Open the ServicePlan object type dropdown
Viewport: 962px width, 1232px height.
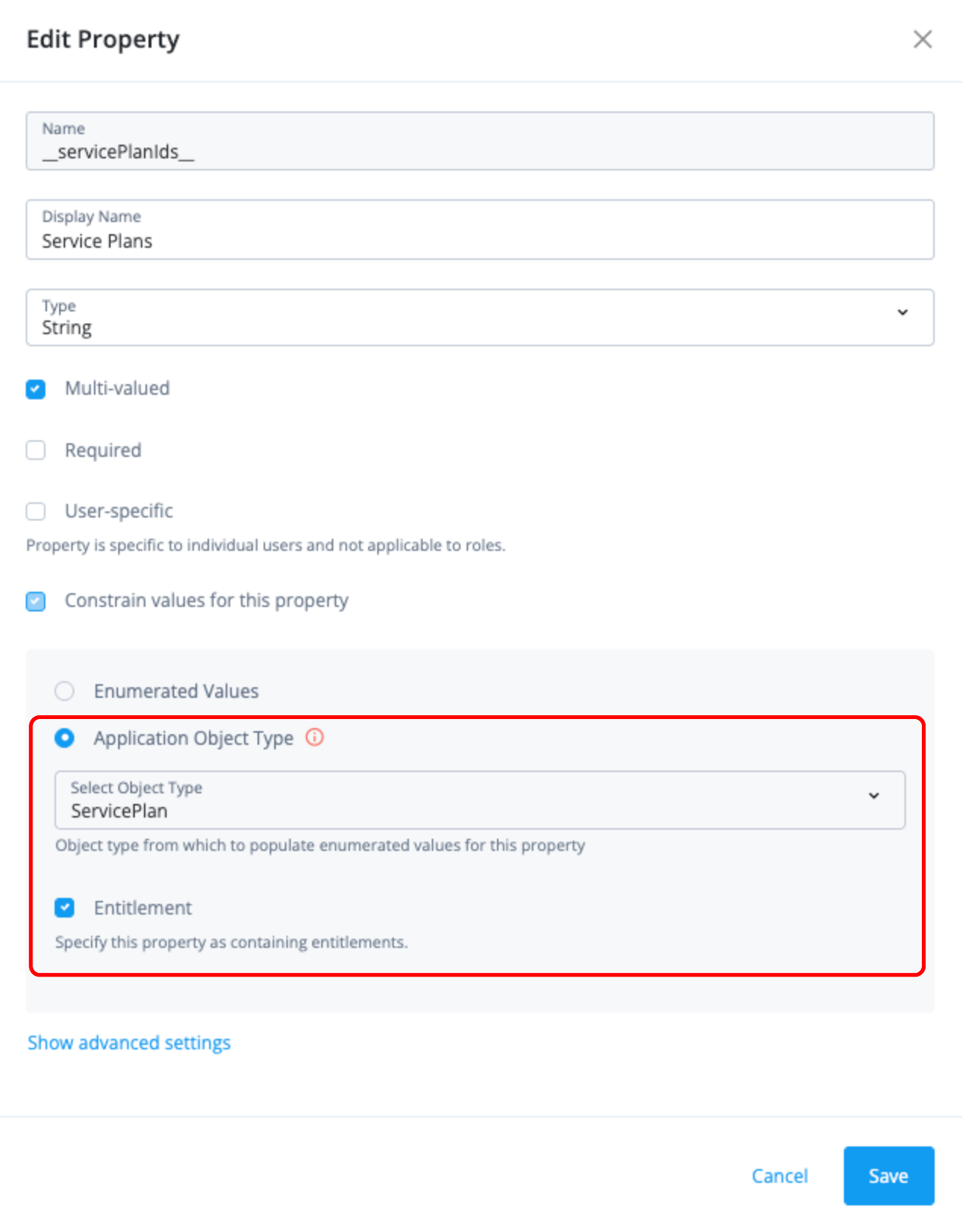(479, 801)
